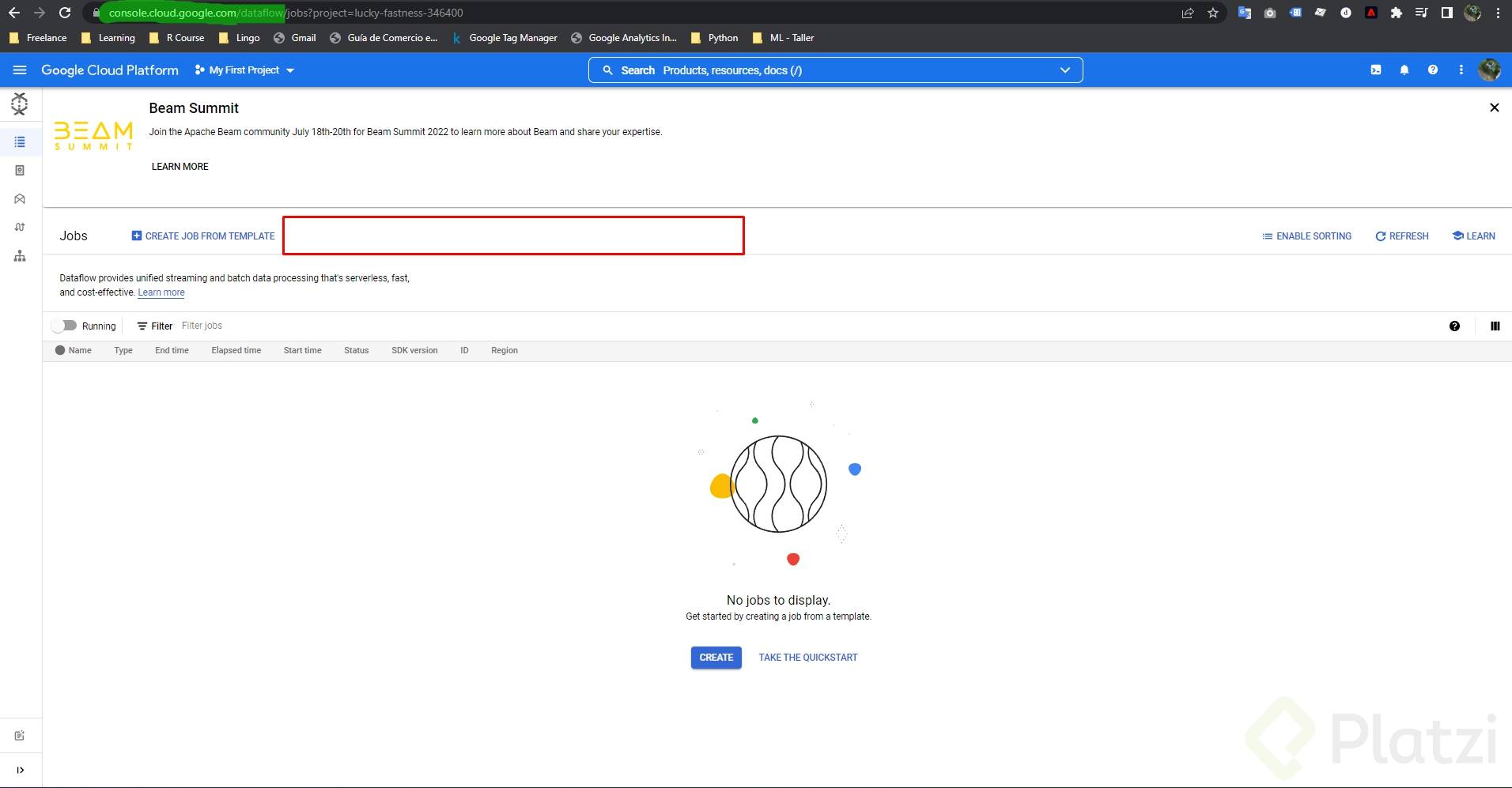Open the Take the Quickstart link
The width and height of the screenshot is (1512, 788).
coord(807,658)
